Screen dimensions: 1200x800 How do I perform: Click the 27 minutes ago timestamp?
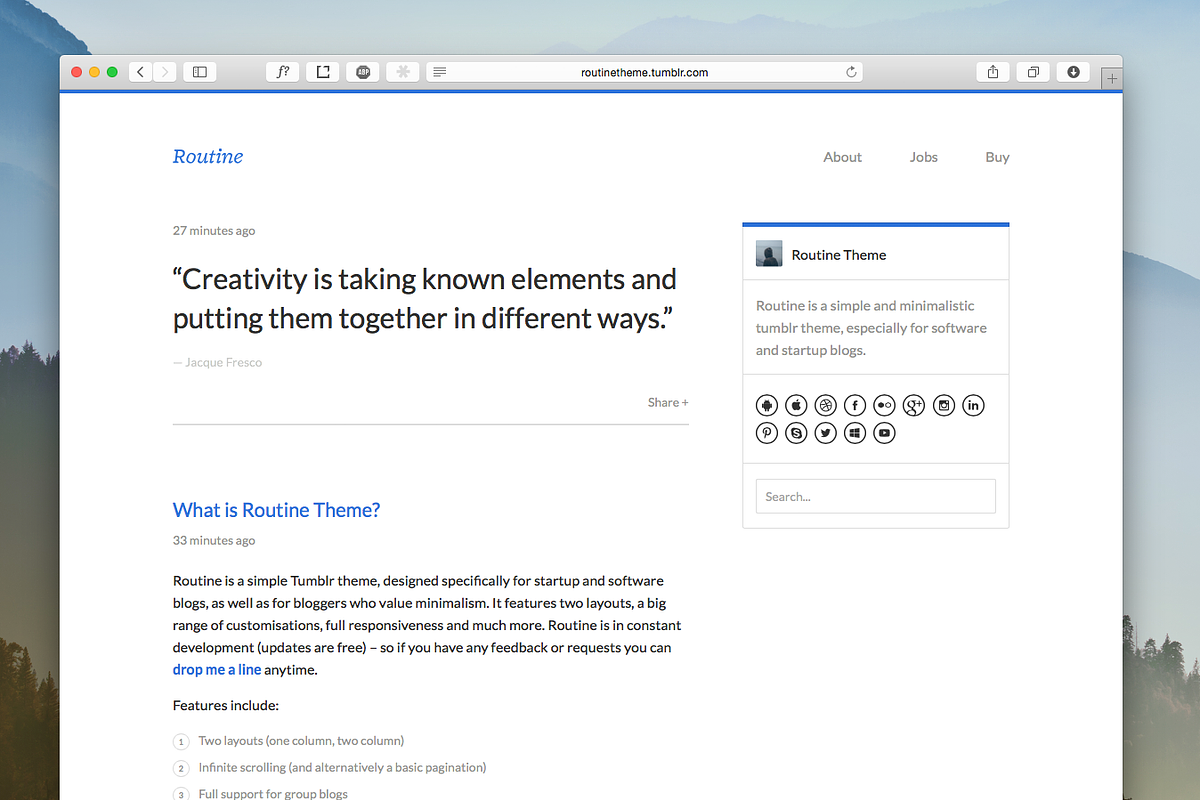214,231
